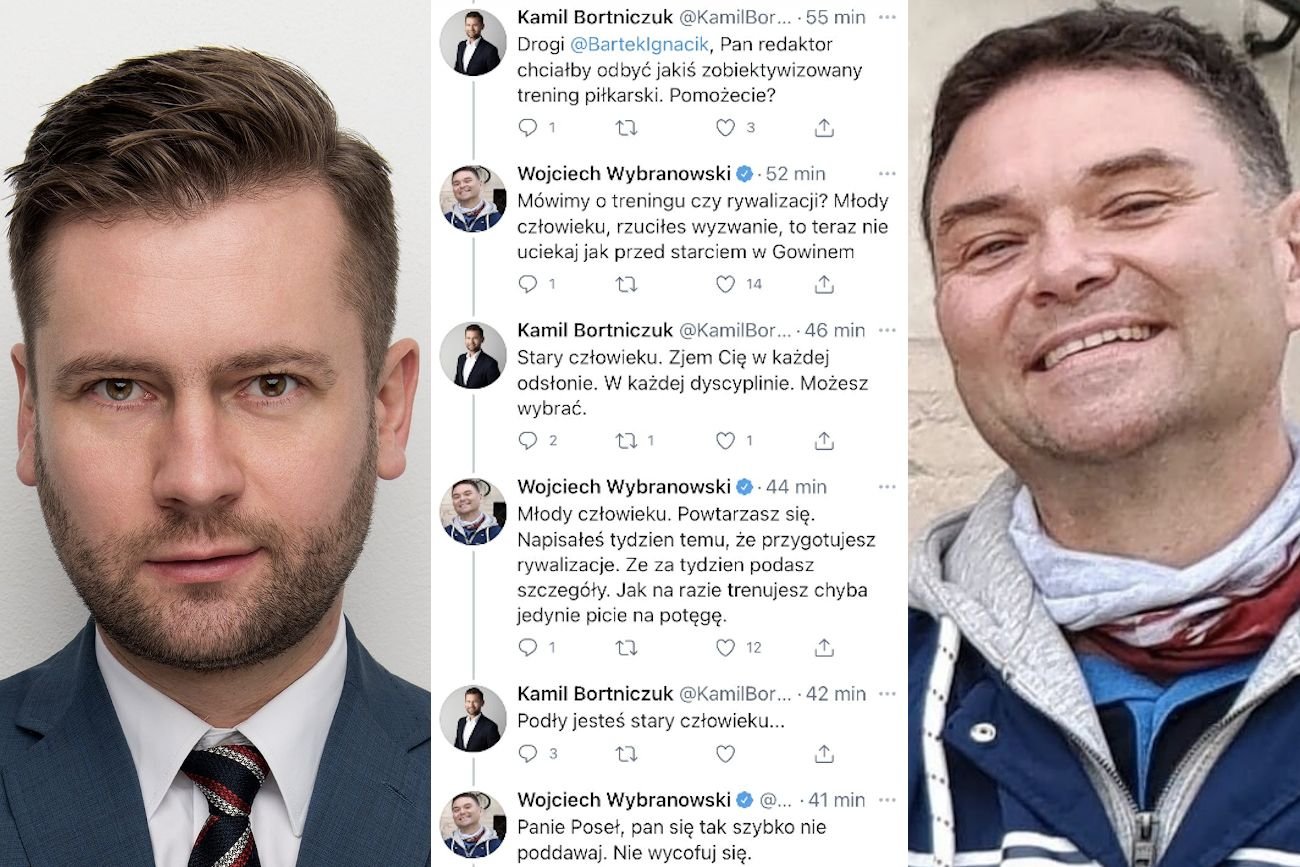This screenshot has height=867, width=1300.
Task: Retweet the 52 min Wojciech Wybranowski tweet
Action: coord(626,285)
